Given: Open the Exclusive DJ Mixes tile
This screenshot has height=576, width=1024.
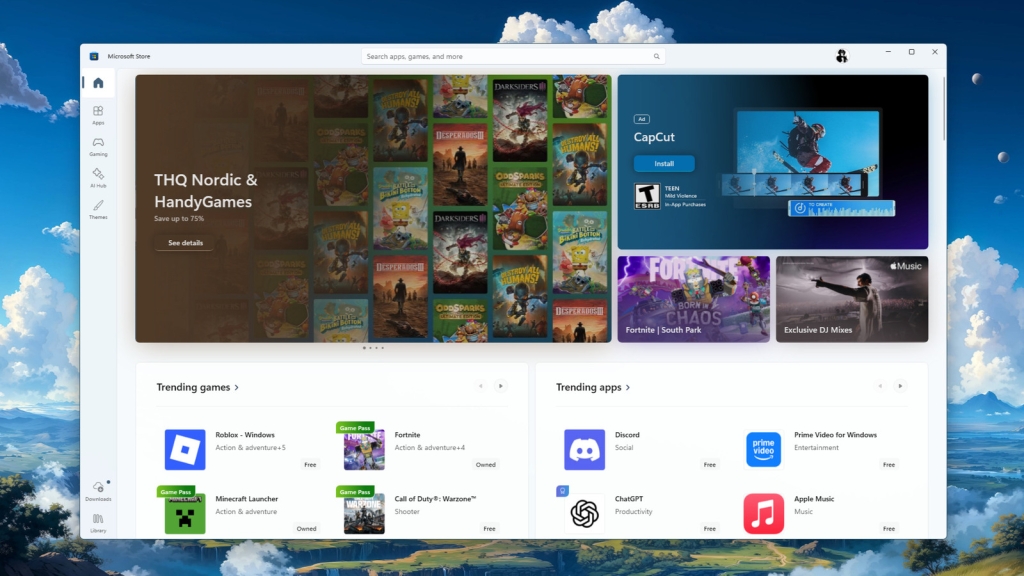Looking at the screenshot, I should click(852, 299).
